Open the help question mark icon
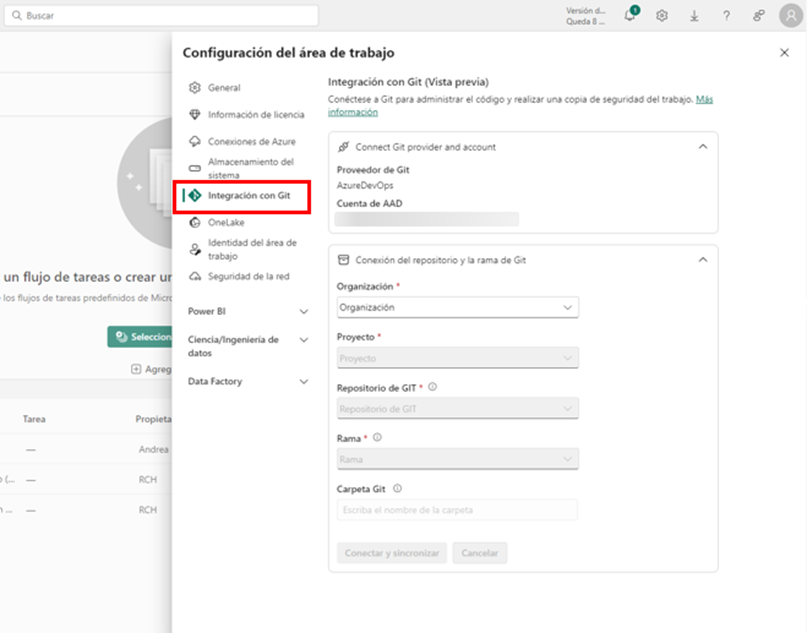 pos(726,16)
